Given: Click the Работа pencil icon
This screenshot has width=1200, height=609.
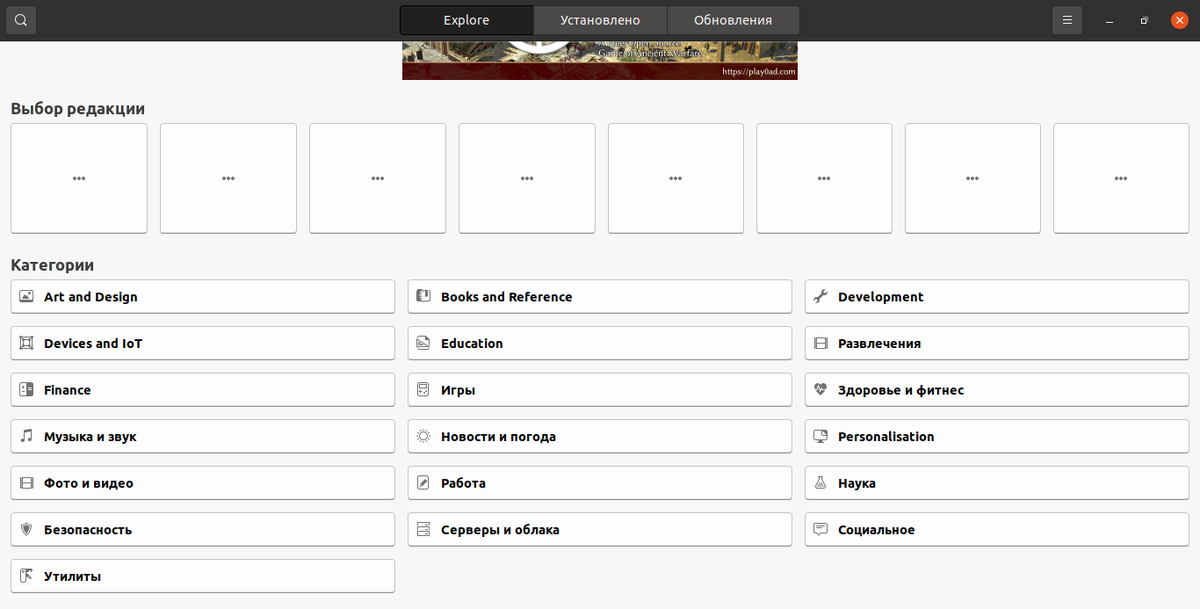Looking at the screenshot, I should (423, 483).
